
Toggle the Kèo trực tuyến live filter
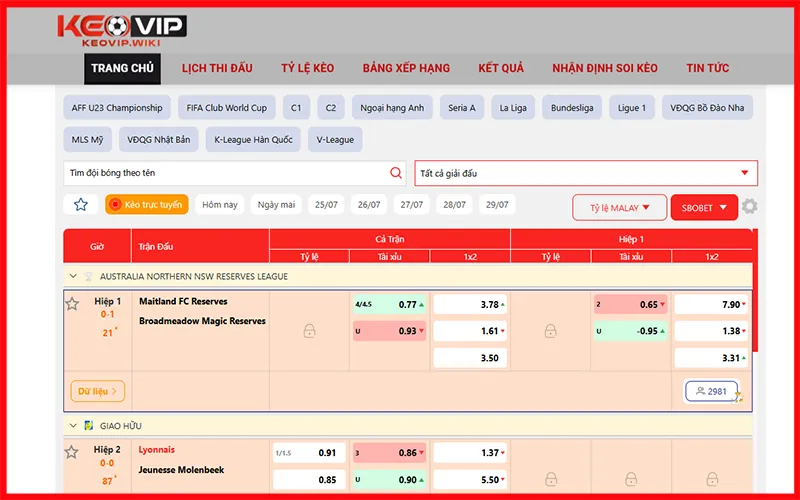coord(146,205)
